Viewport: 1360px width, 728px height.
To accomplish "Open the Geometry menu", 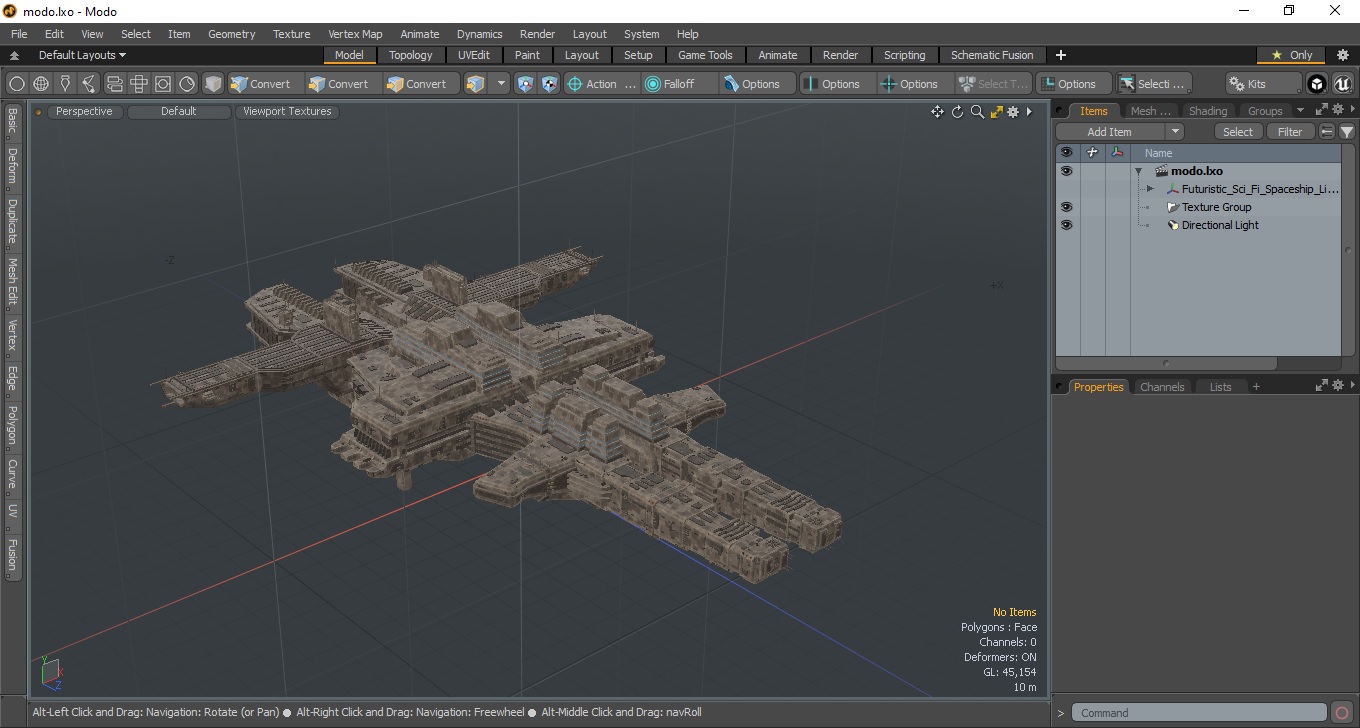I will coord(231,34).
